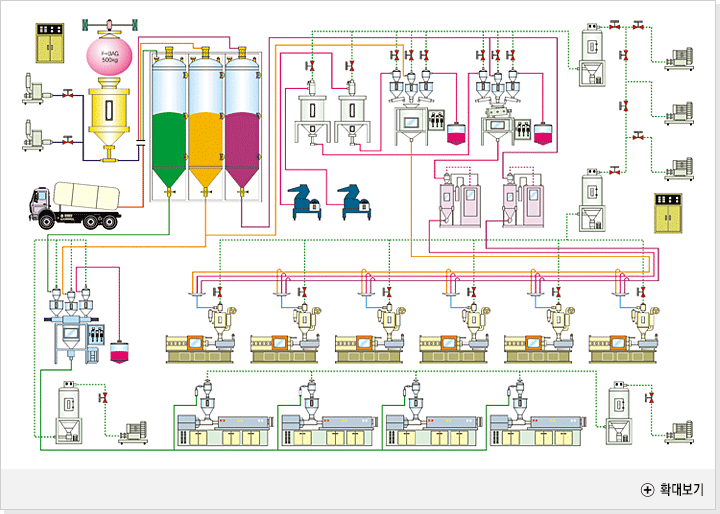Viewport: 720px width, 514px height.
Task: Select the top-right corner blower pump
Action: (x=680, y=58)
